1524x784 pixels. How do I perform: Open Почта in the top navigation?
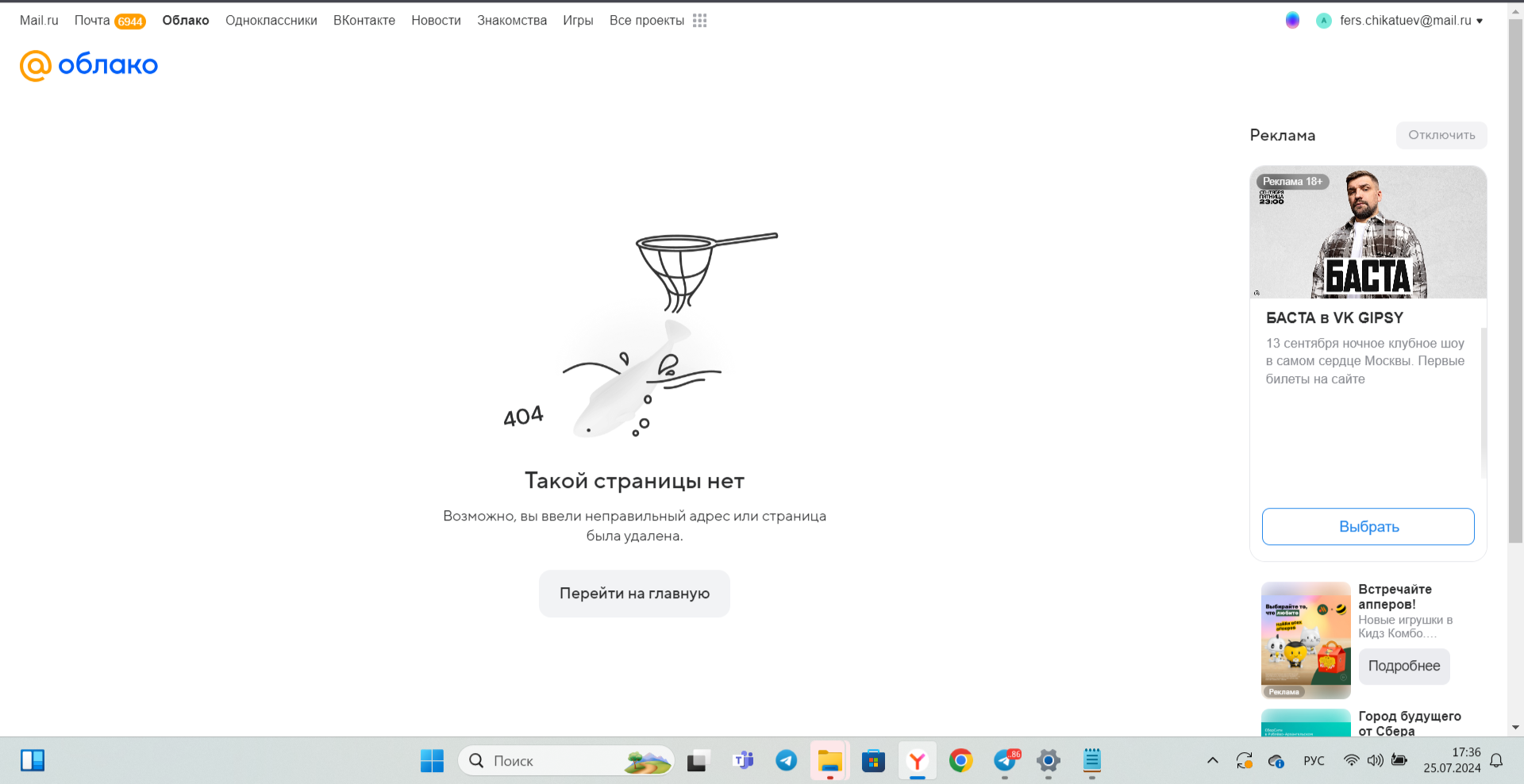92,21
